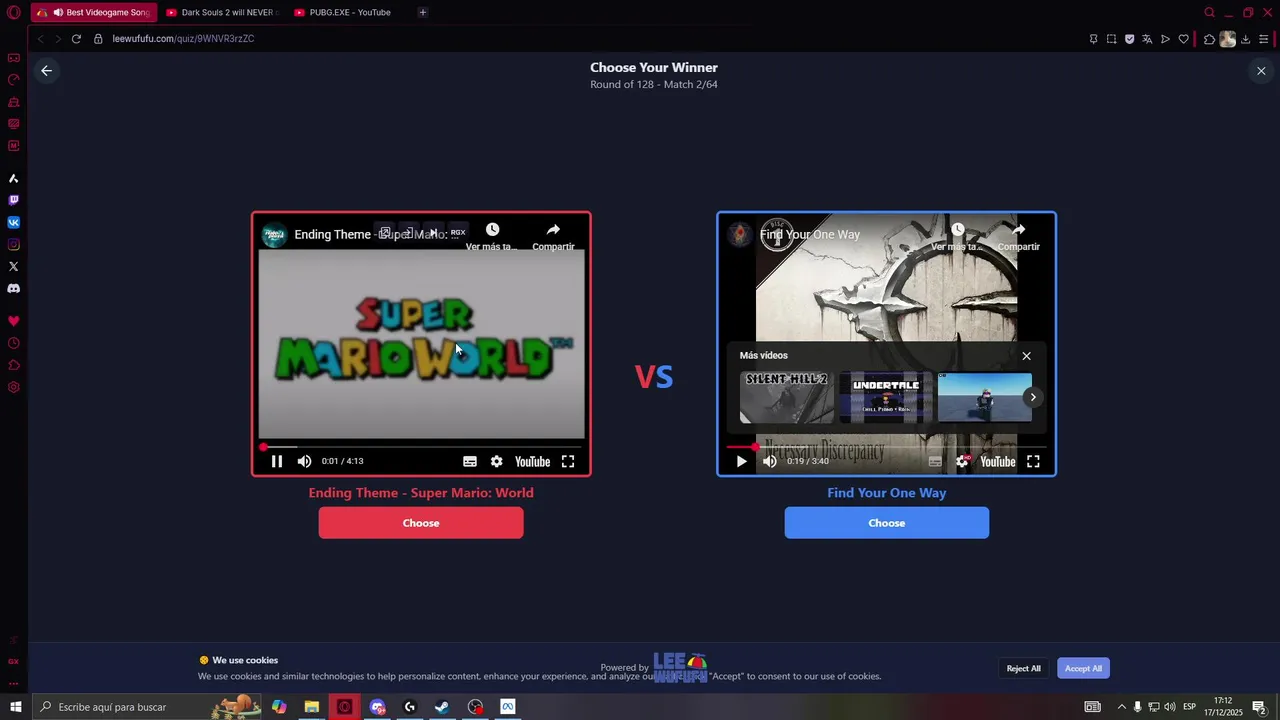Open X (Twitter) in the Opera sidebar
This screenshot has height=720, width=1280.
tap(14, 267)
